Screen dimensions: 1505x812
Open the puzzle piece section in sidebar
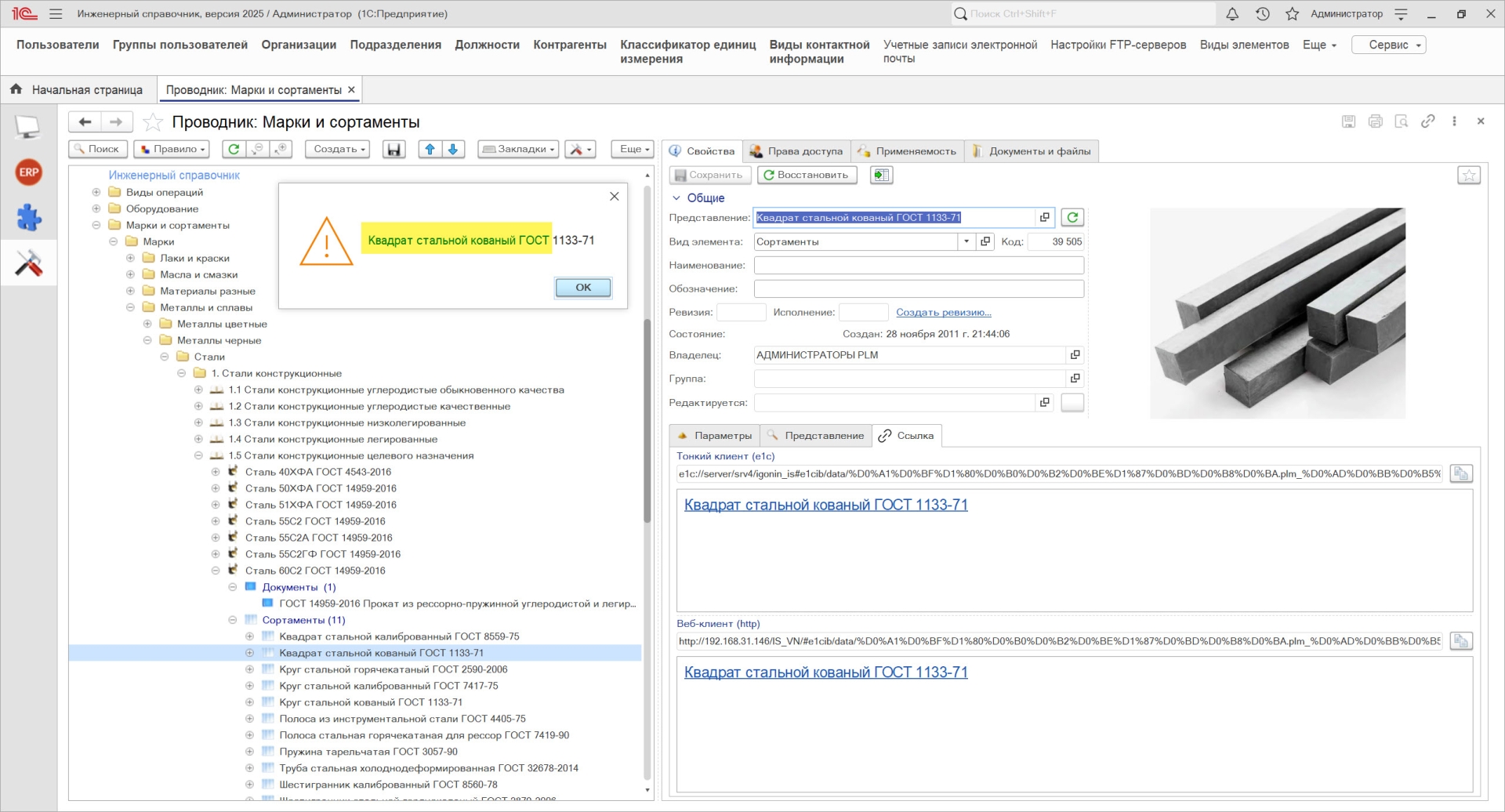click(x=29, y=218)
